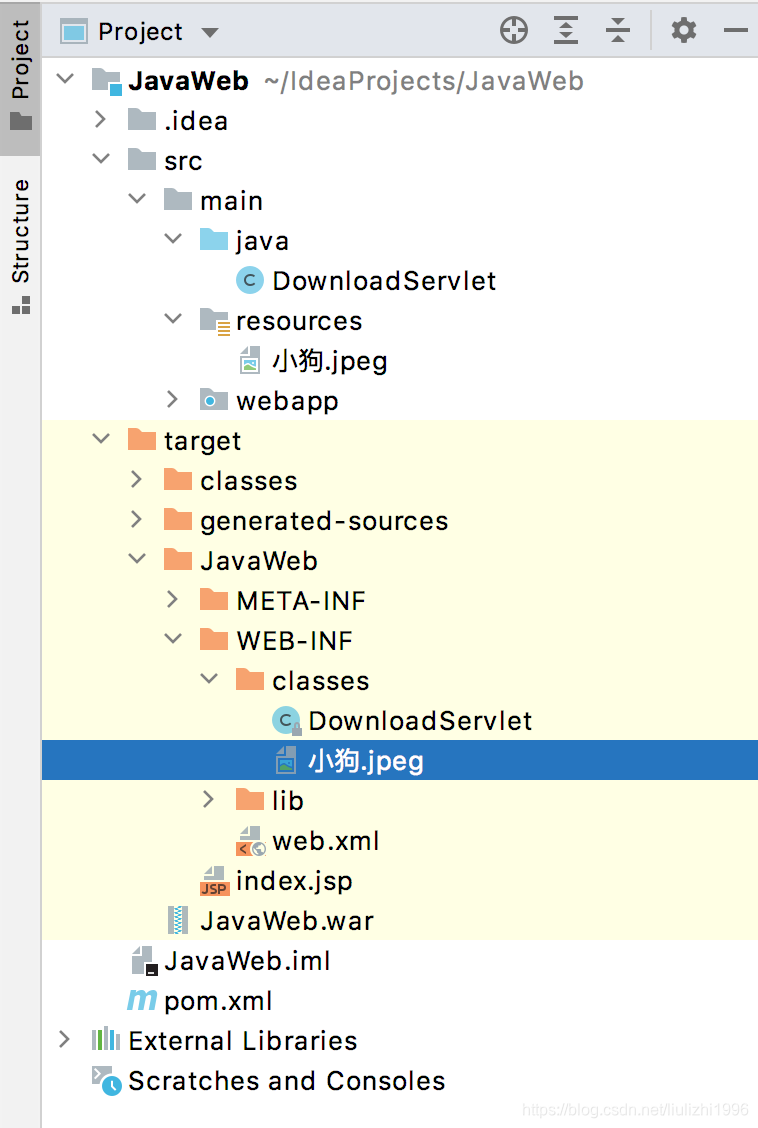Expand the .idea folder

(x=99, y=120)
